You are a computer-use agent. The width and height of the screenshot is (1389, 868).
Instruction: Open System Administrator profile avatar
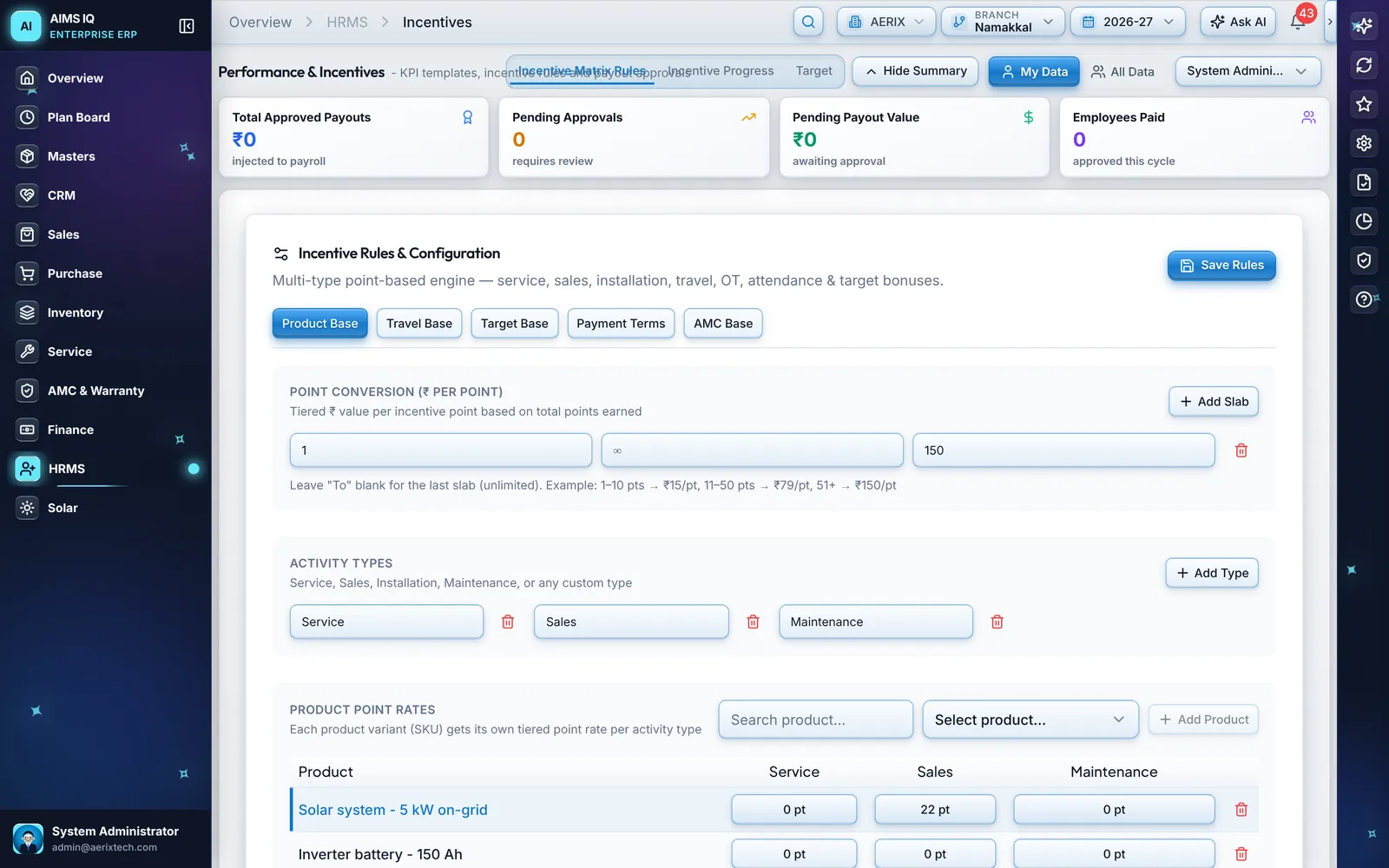pos(29,838)
